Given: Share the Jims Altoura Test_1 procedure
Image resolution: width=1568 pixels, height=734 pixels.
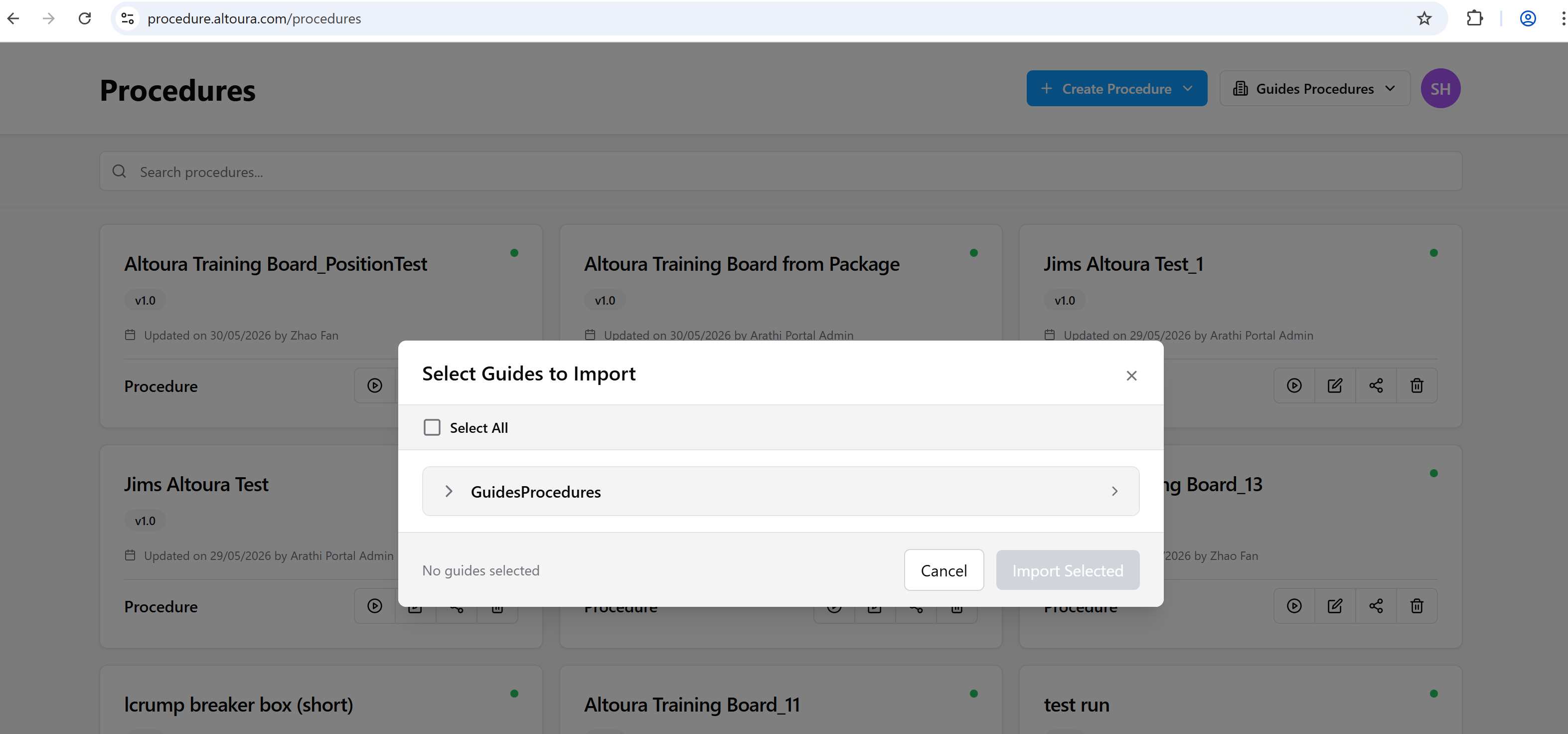Looking at the screenshot, I should (1376, 385).
